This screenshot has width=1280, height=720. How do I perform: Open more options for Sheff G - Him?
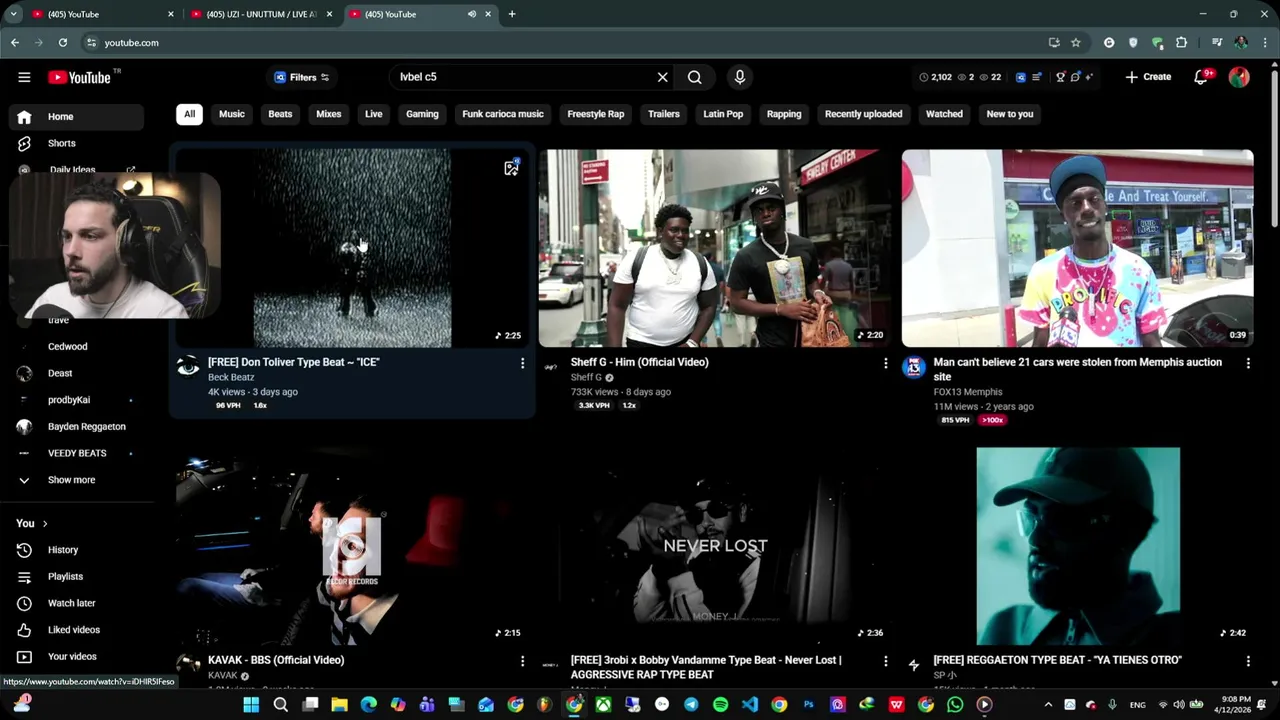(x=885, y=363)
